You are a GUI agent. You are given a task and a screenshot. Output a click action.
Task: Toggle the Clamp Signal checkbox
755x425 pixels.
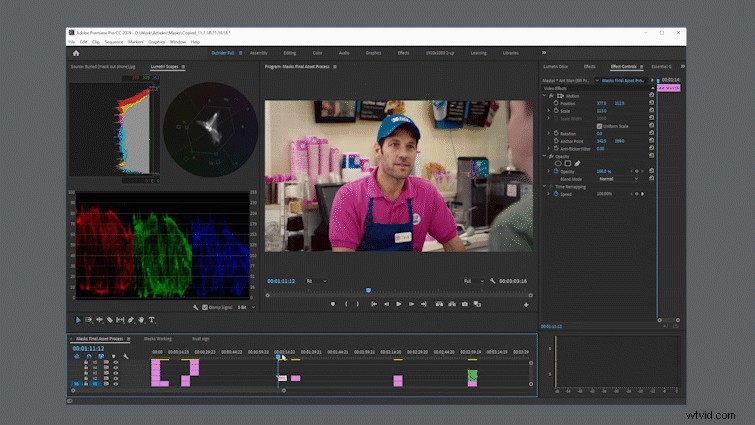[205, 307]
